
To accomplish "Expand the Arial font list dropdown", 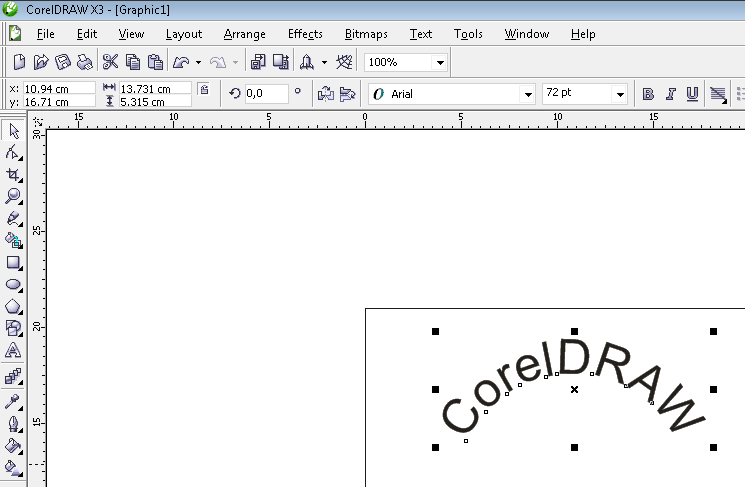I will point(528,94).
